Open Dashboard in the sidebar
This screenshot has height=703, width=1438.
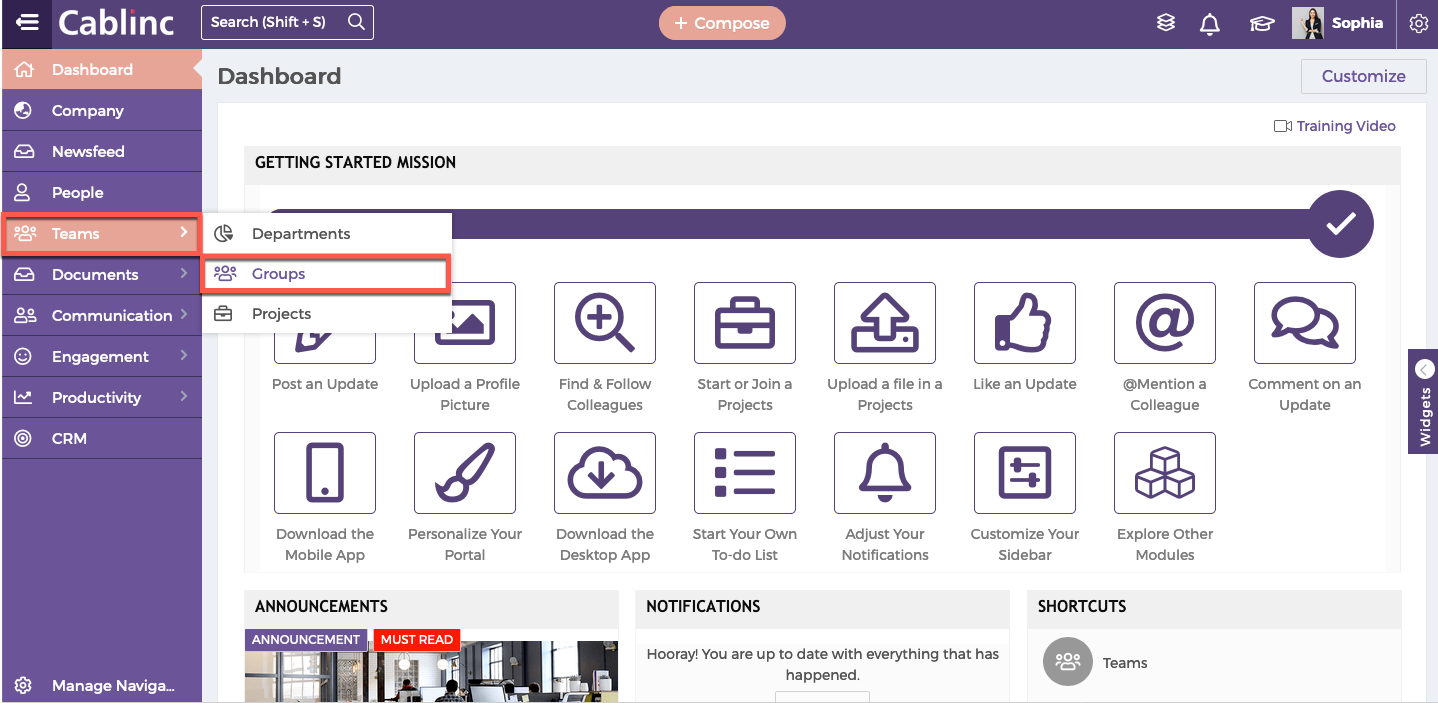tap(101, 70)
